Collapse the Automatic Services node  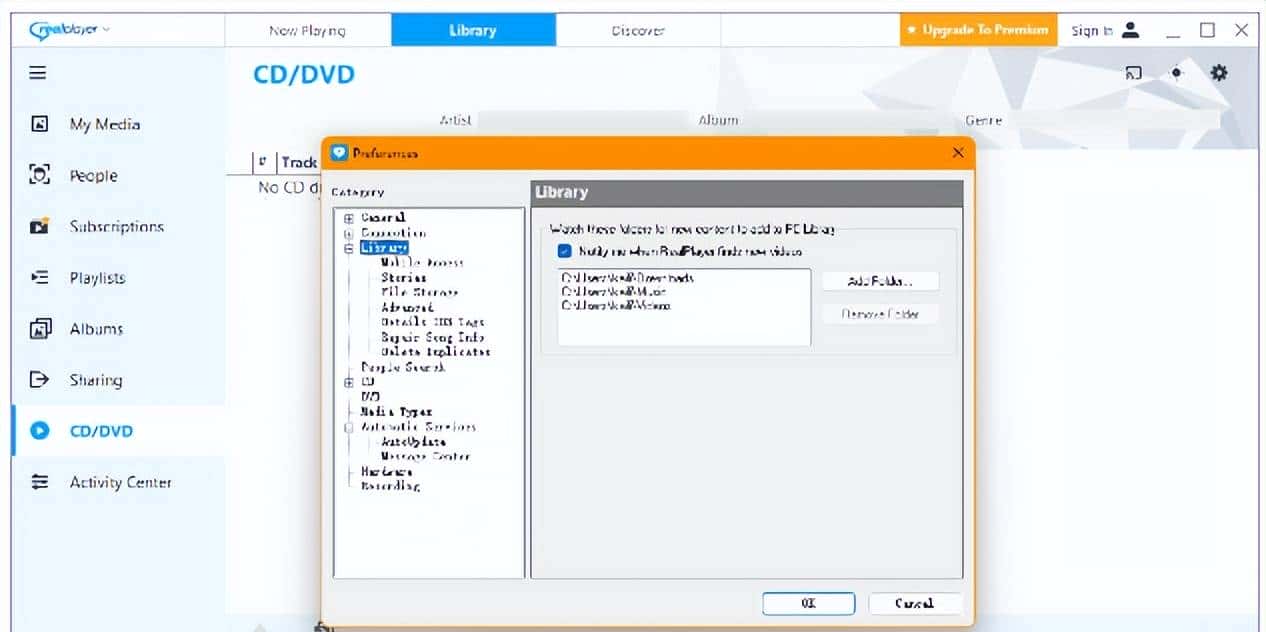(x=349, y=427)
